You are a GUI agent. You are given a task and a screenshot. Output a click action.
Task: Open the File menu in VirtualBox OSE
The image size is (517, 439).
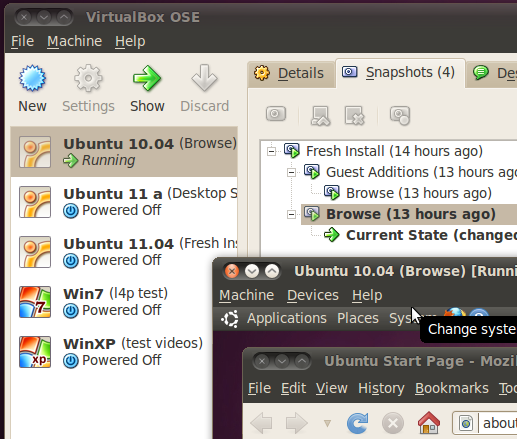(22, 41)
